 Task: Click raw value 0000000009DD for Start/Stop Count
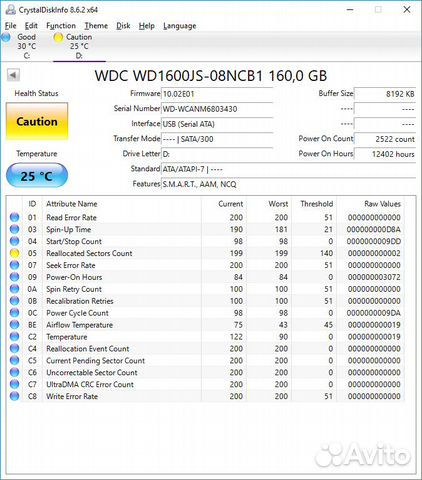(x=374, y=241)
